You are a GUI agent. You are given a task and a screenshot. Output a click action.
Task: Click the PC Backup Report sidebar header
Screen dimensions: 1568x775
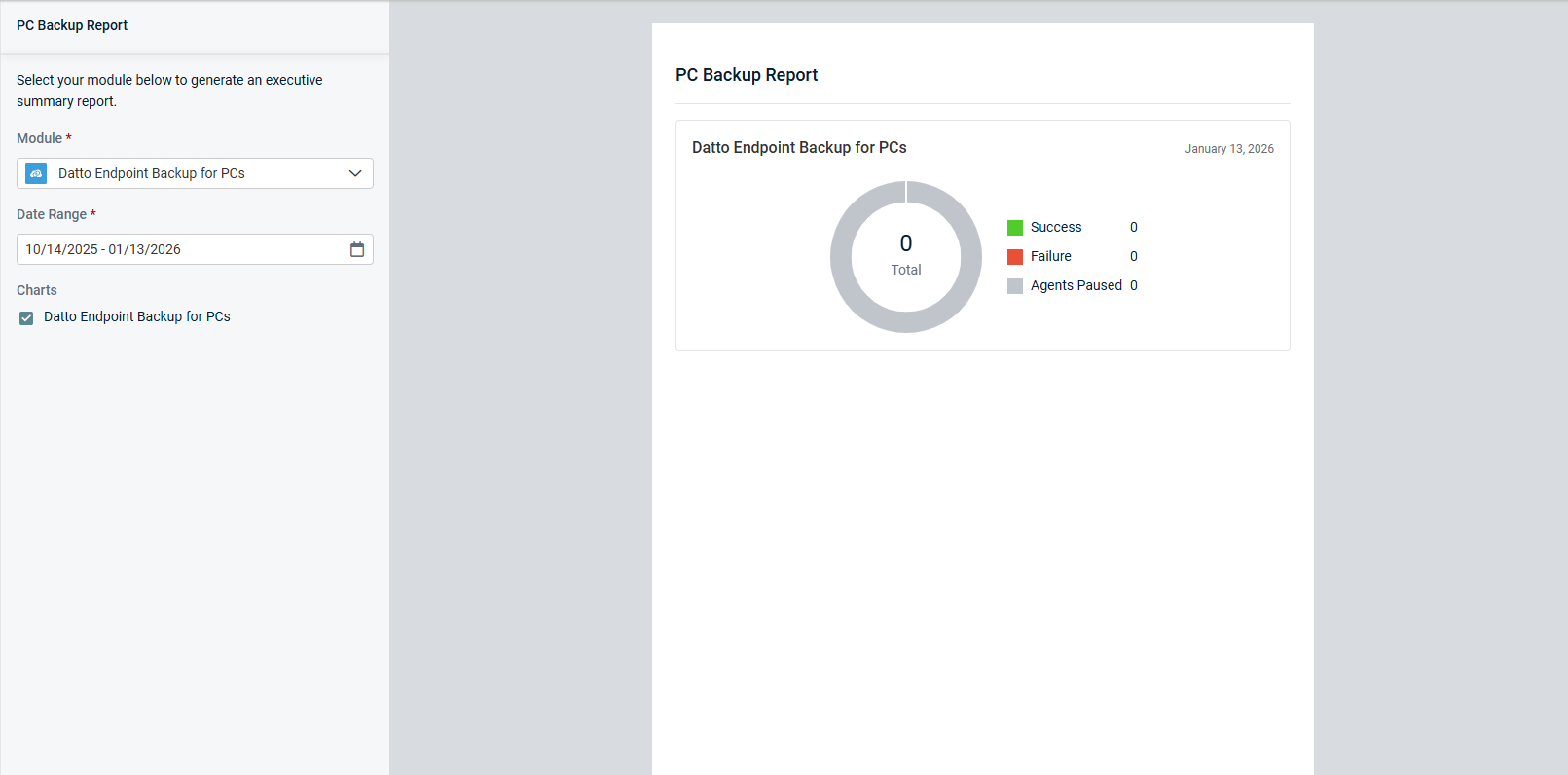[x=72, y=25]
